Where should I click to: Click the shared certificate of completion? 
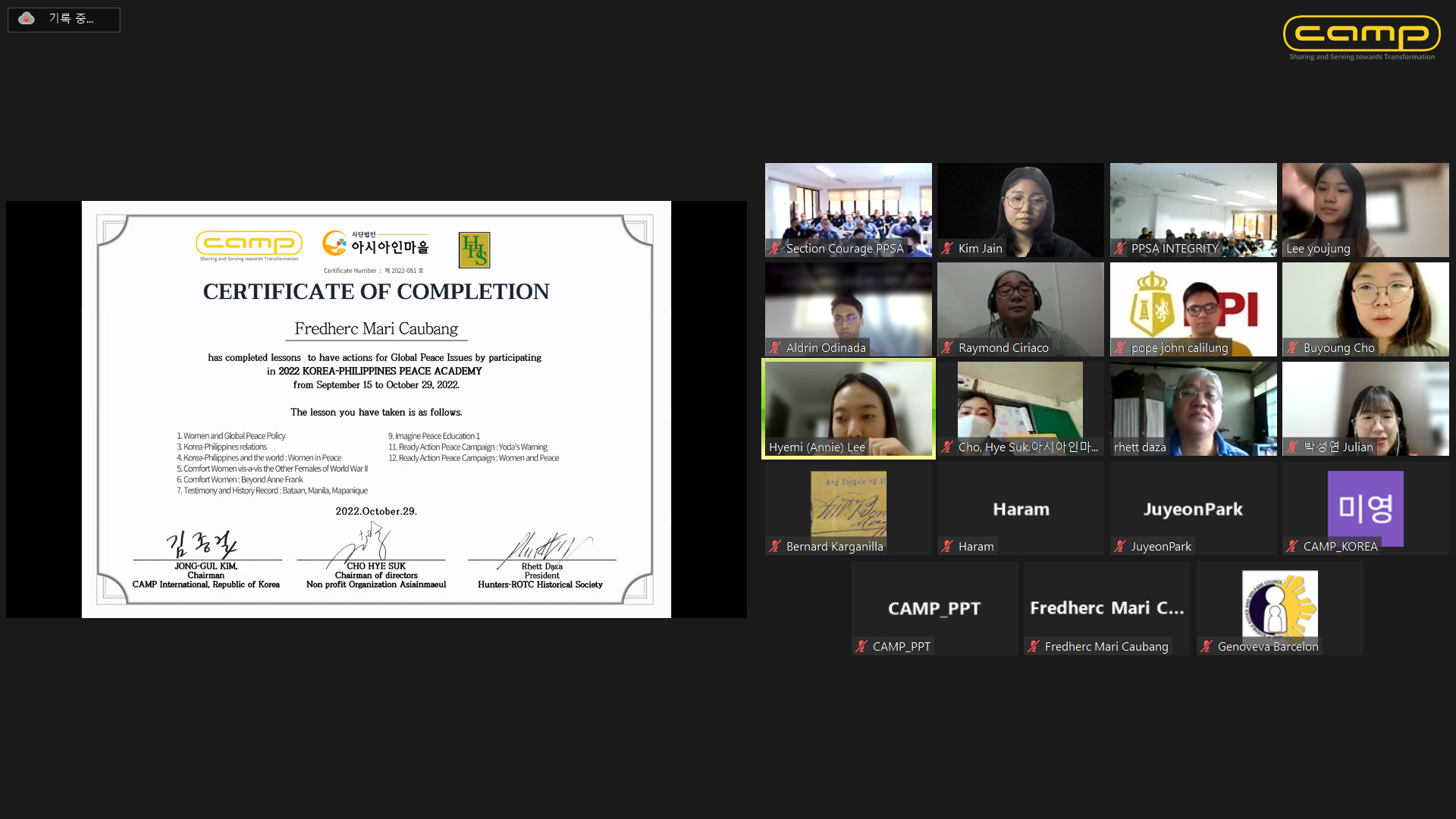pyautogui.click(x=376, y=409)
